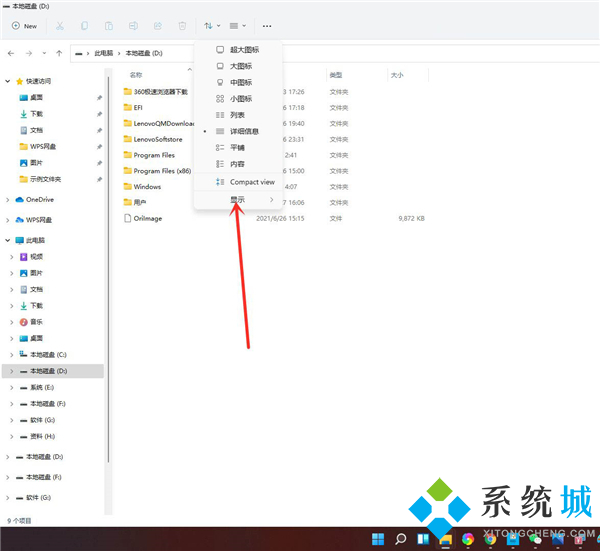
Task: Click the Share icon in toolbar
Action: [x=158, y=26]
